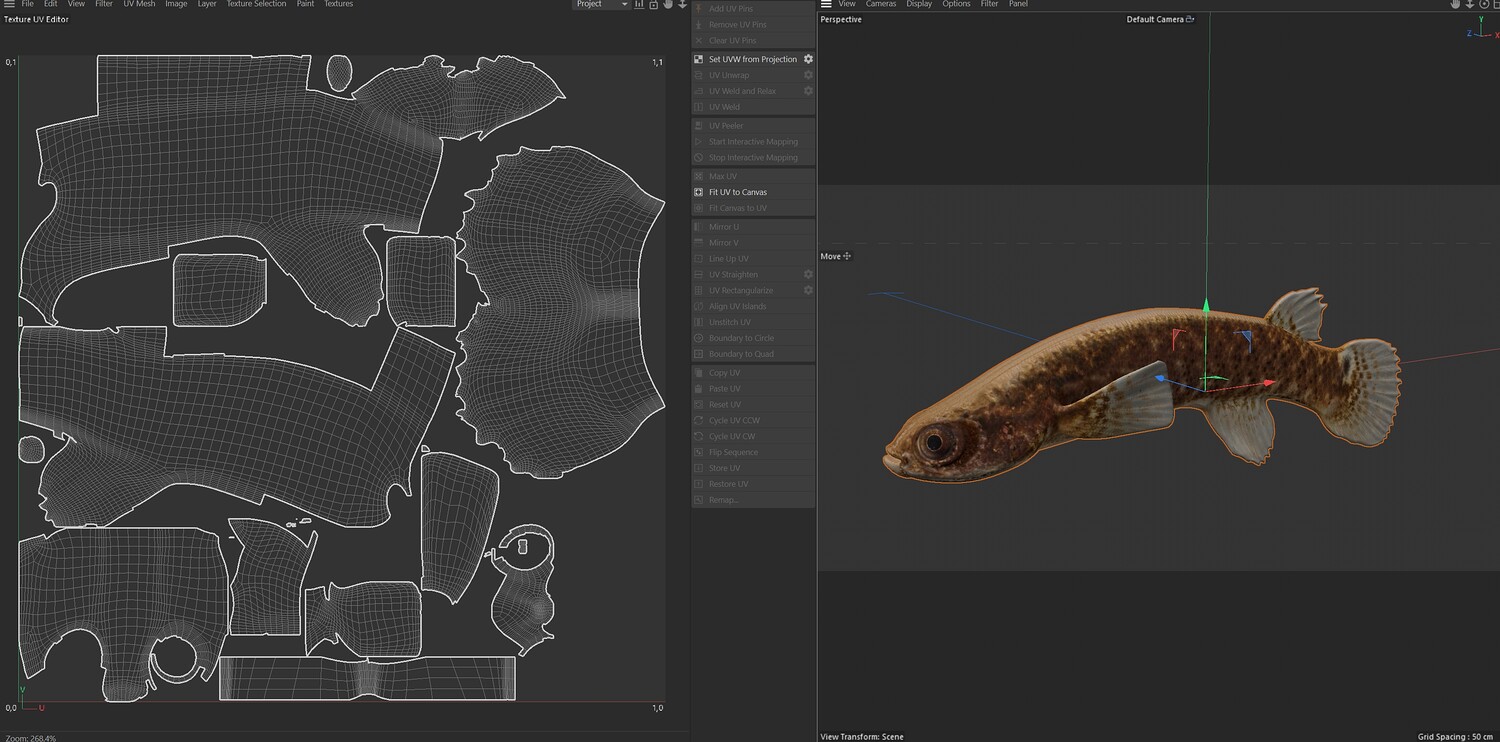This screenshot has width=1500, height=742.
Task: Click the Start Interactive Mapping play icon
Action: [x=698, y=142]
